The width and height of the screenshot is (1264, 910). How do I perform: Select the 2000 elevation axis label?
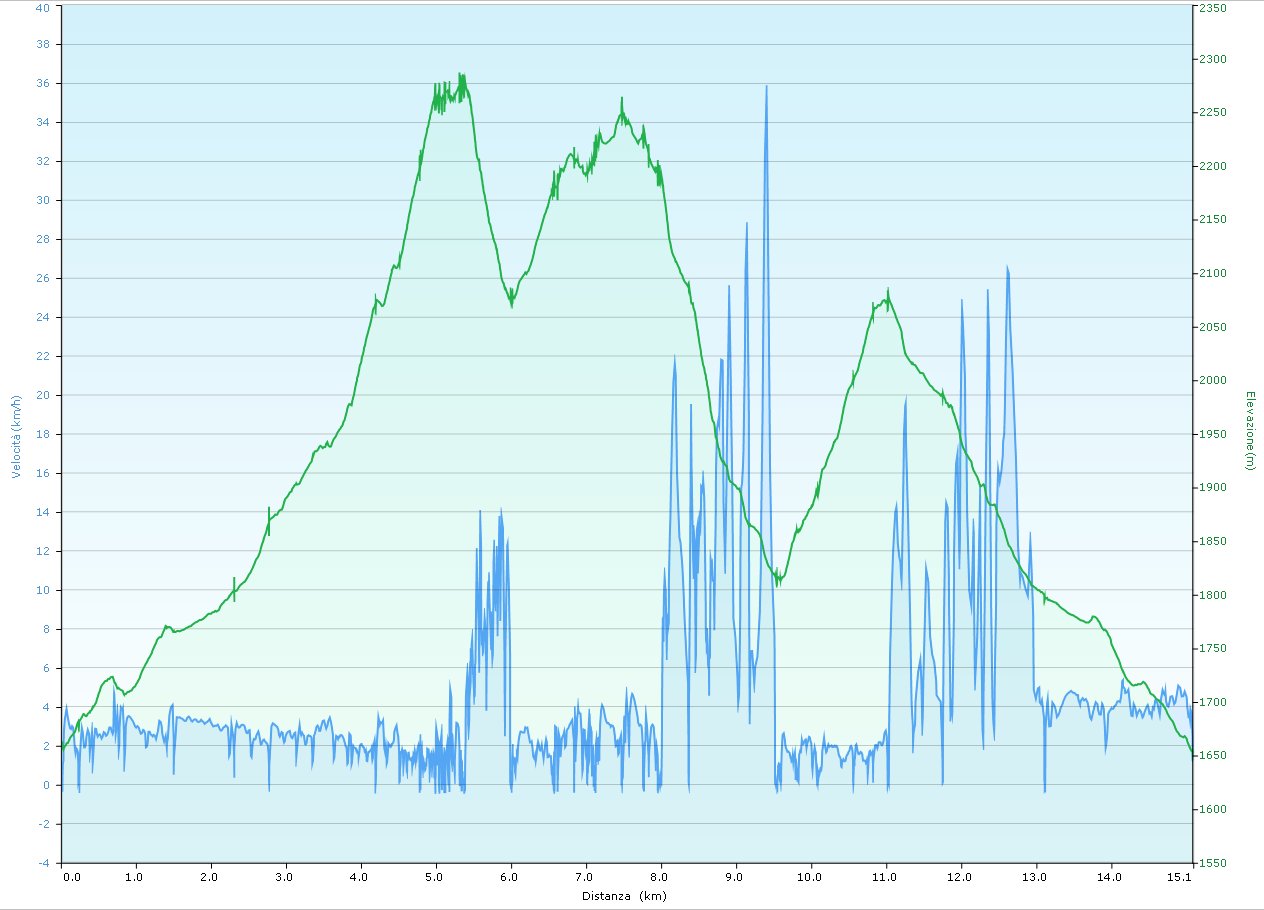click(1213, 381)
